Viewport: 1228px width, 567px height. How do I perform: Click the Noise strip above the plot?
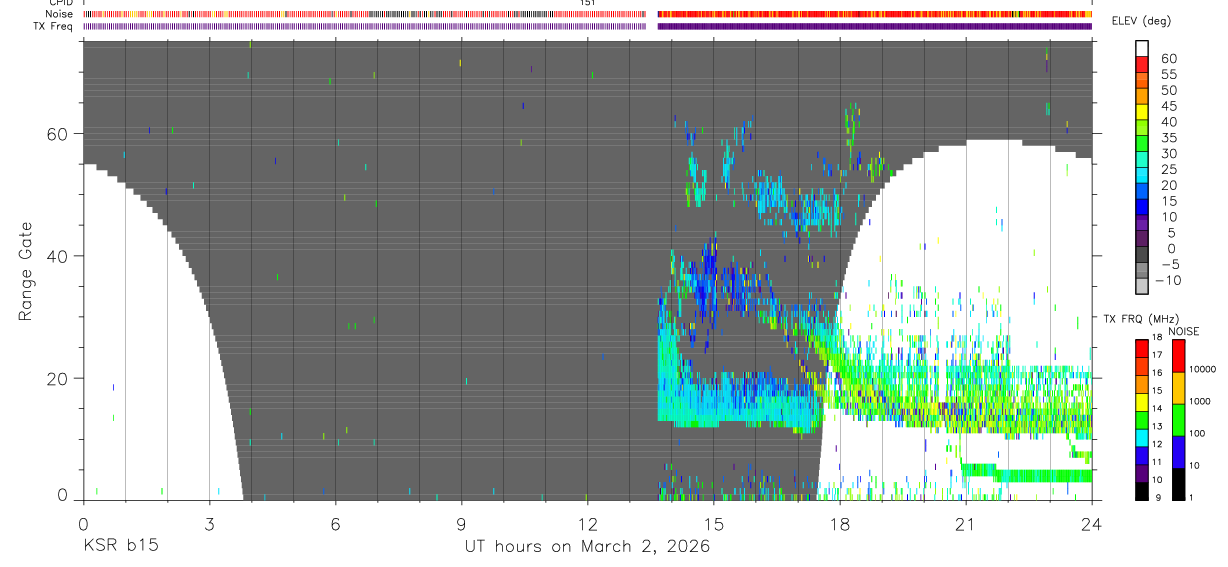tap(588, 15)
